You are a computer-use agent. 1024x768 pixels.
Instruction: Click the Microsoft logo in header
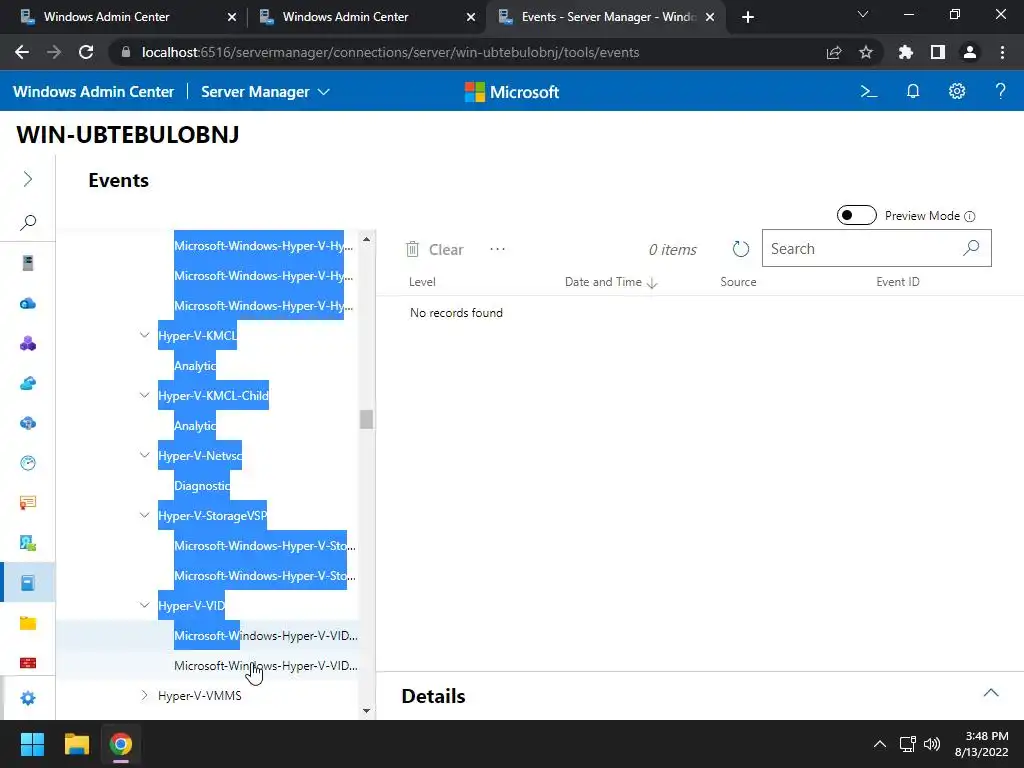(511, 92)
